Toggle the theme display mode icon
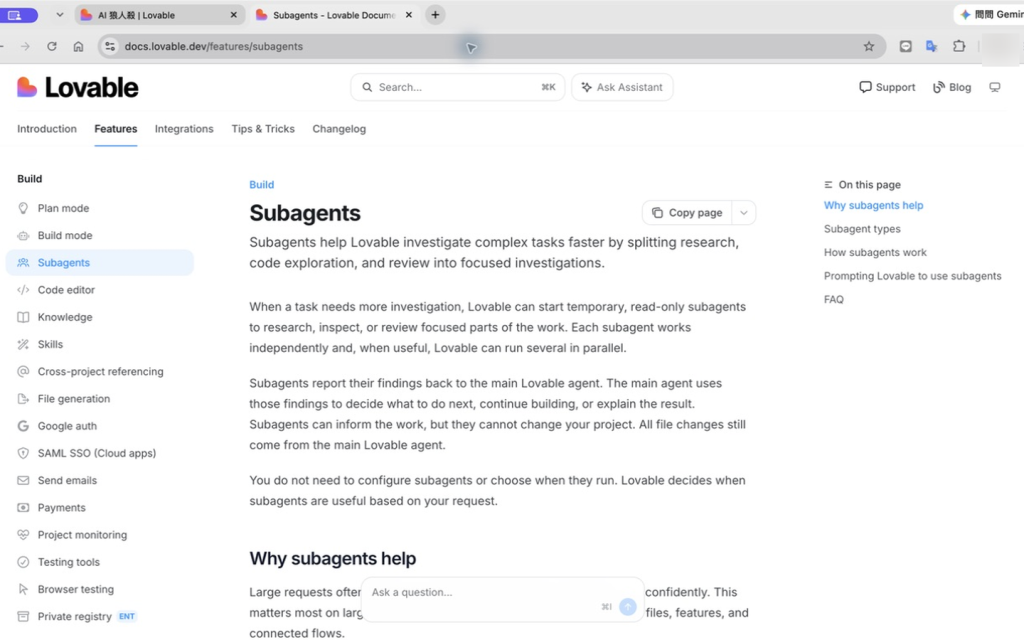 (995, 88)
